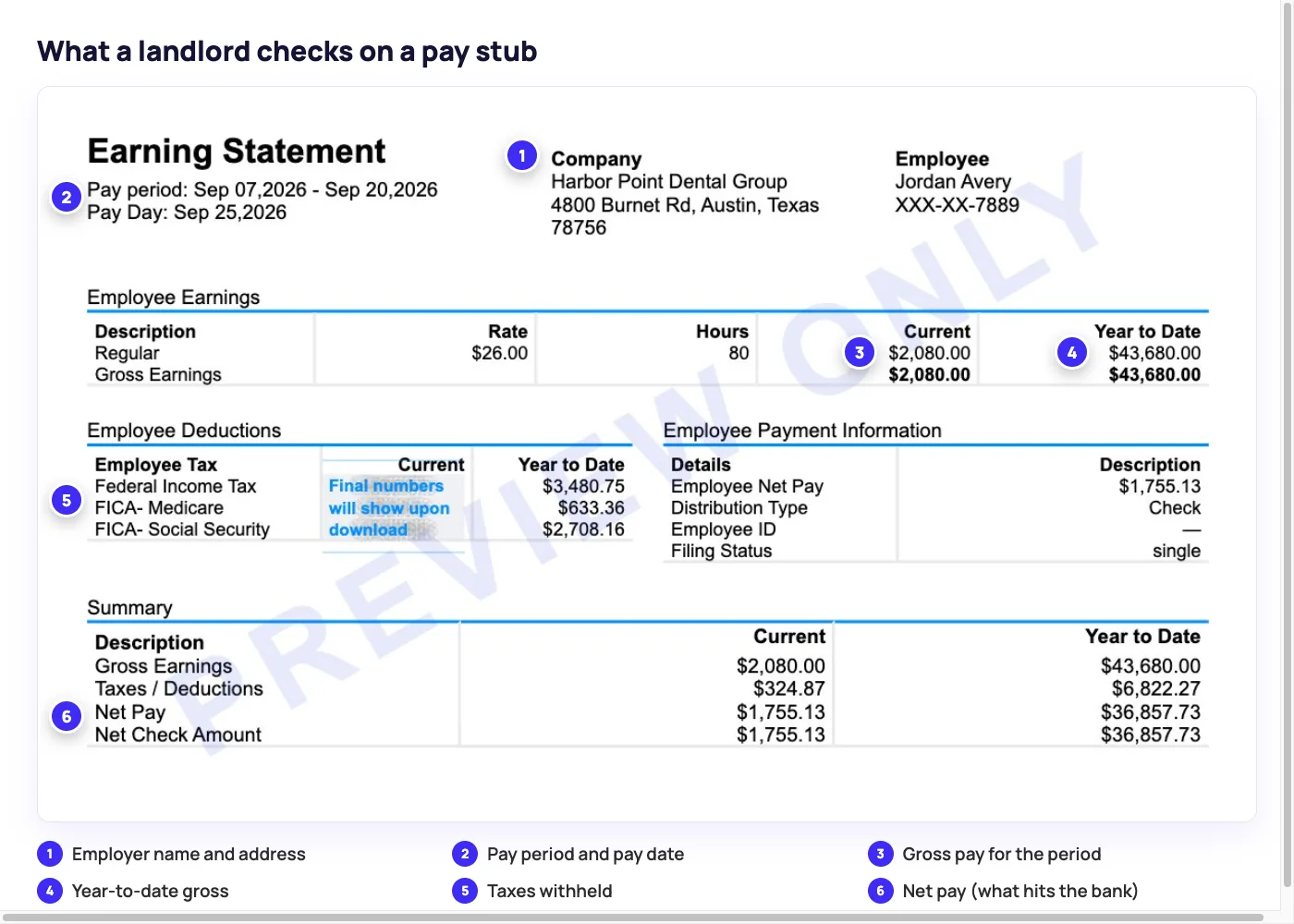
Task: Select the "Federal Income Tax" row label
Action: point(176,486)
